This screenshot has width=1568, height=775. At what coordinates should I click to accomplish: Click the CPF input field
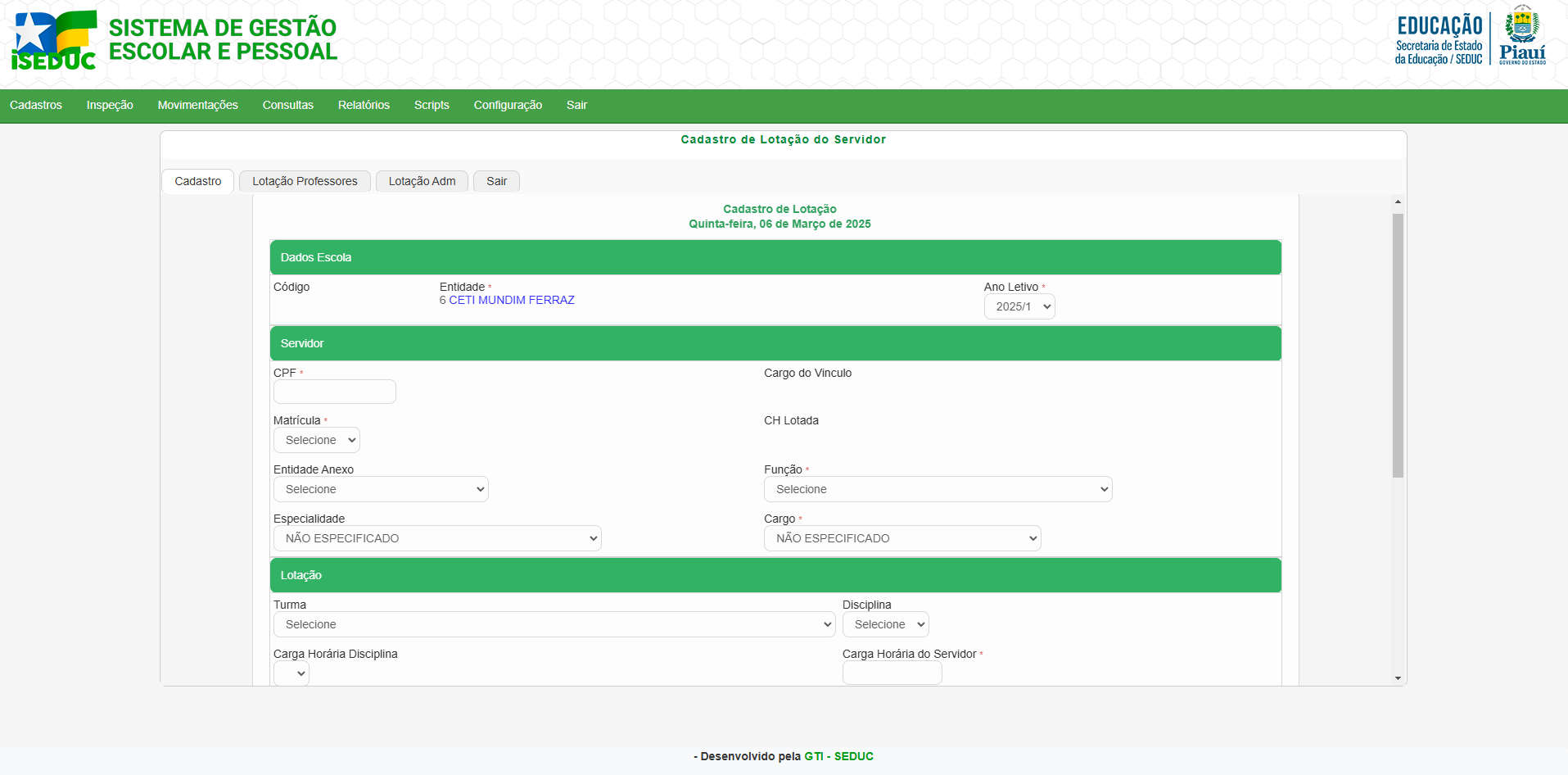(x=334, y=392)
